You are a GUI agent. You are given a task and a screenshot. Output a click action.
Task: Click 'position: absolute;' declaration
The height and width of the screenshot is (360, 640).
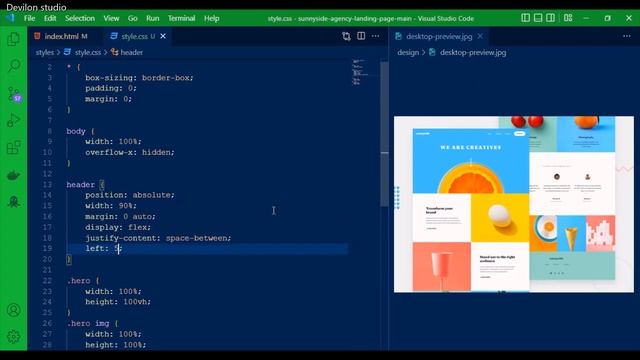coord(130,195)
